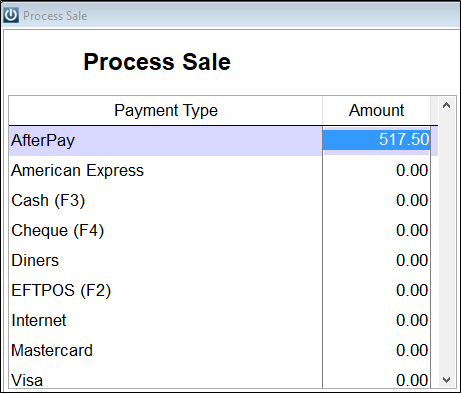
Task: Choose Cash (F3) payment type
Action: (165, 200)
